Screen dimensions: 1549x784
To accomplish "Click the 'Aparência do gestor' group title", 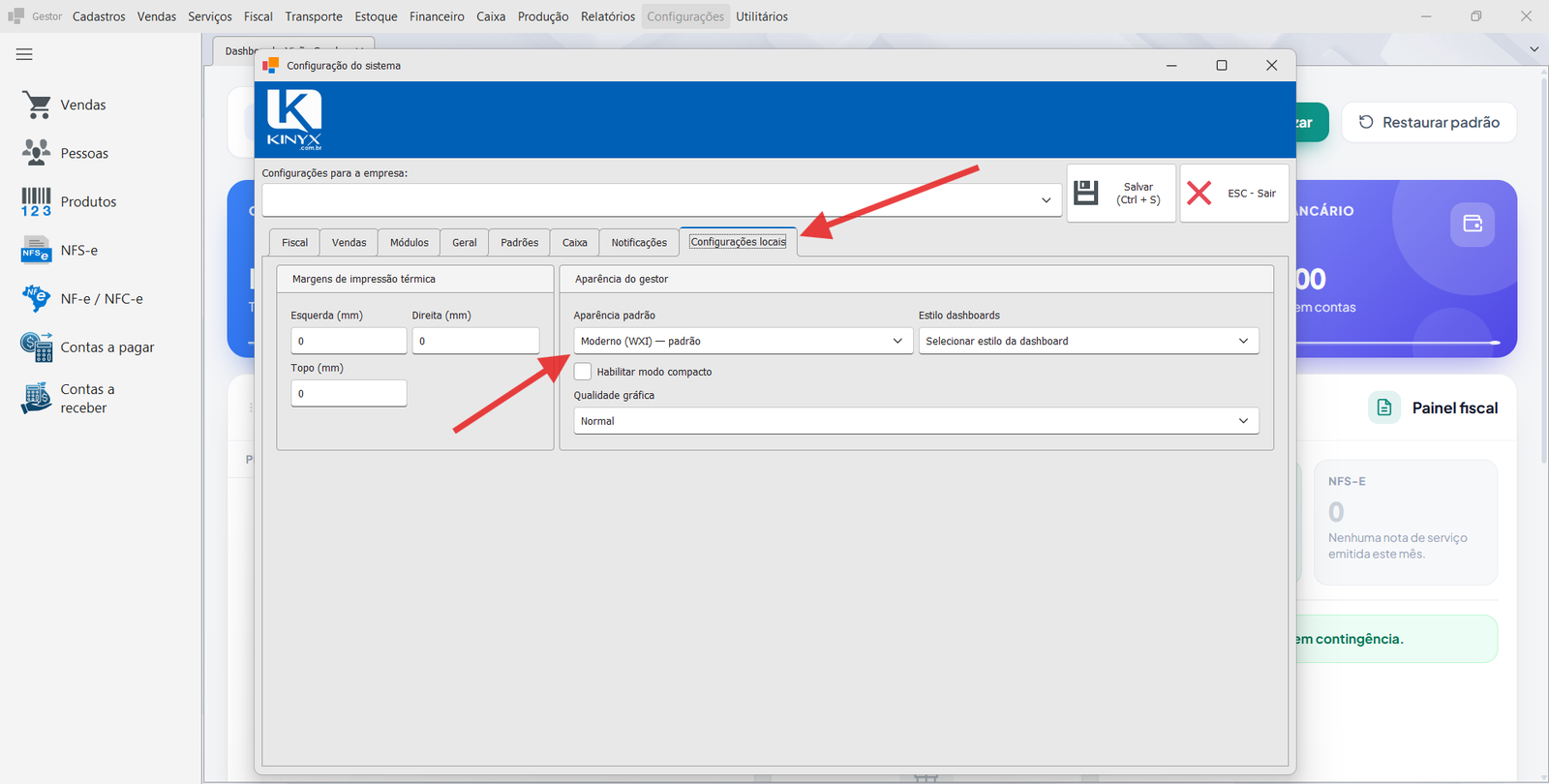I will pyautogui.click(x=622, y=279).
